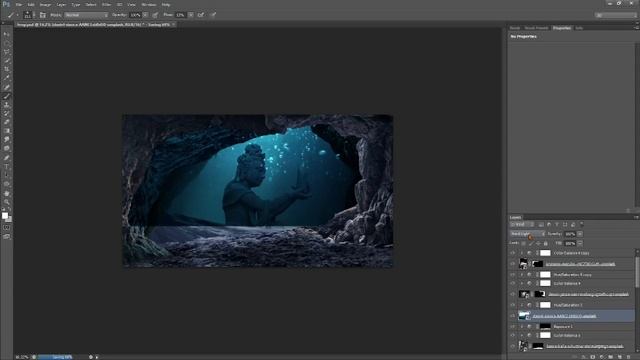Hide the Hue/Saturation 4 copy layer
Image resolution: width=640 pixels, height=360 pixels.
tap(513, 275)
